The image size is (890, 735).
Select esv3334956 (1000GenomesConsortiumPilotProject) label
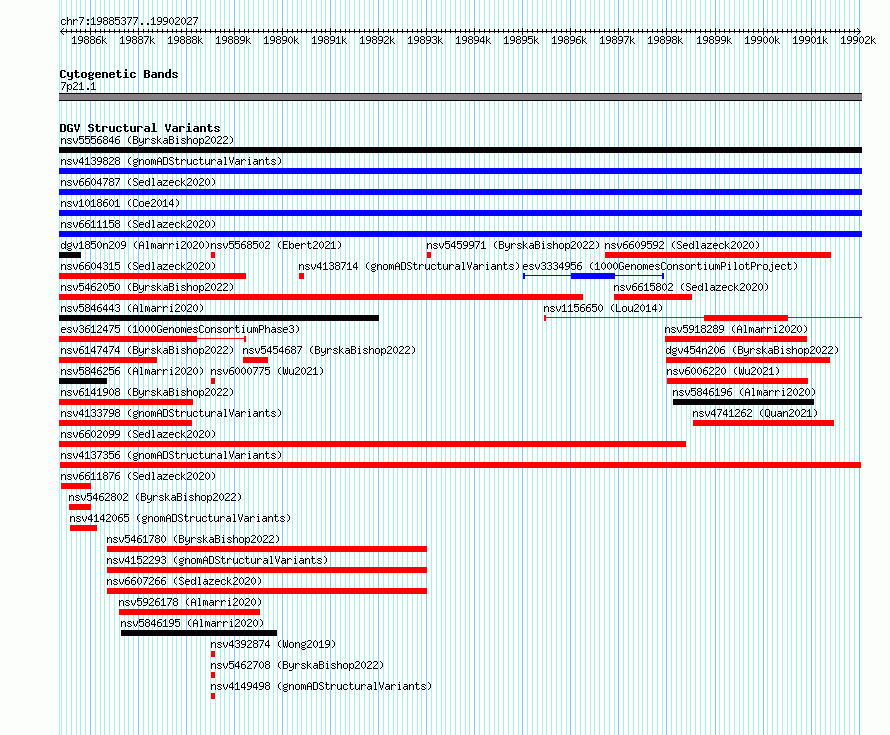pyautogui.click(x=660, y=266)
